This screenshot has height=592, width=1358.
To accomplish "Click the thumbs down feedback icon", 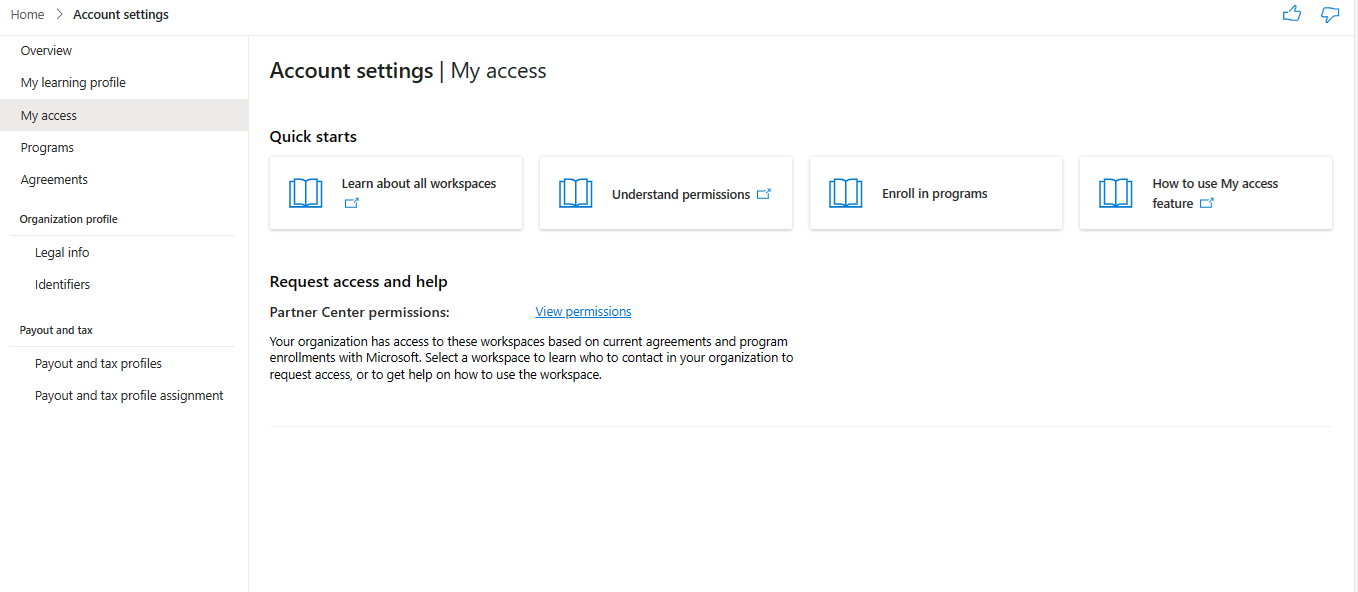I will [1330, 14].
